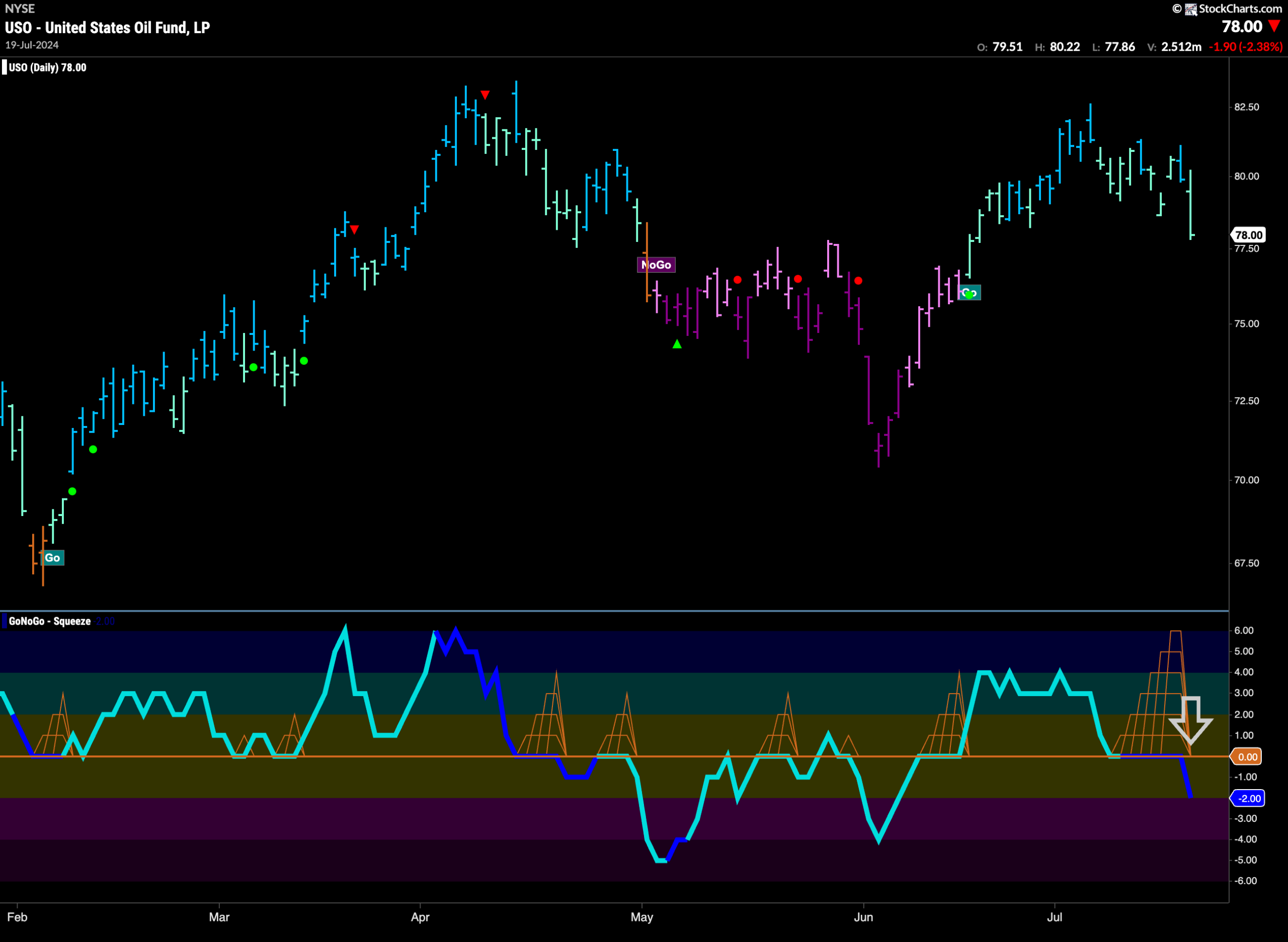Click the purple NoGo label flag

pos(656,265)
